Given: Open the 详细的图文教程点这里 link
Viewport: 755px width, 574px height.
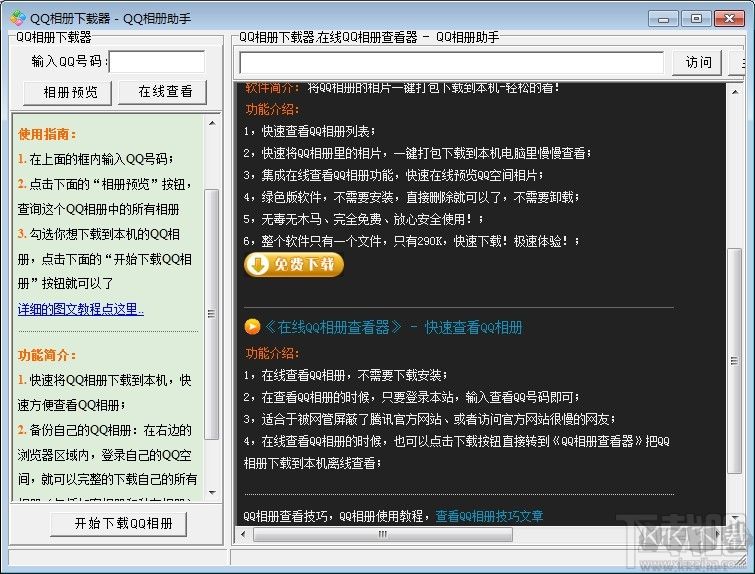Looking at the screenshot, I should 81,309.
